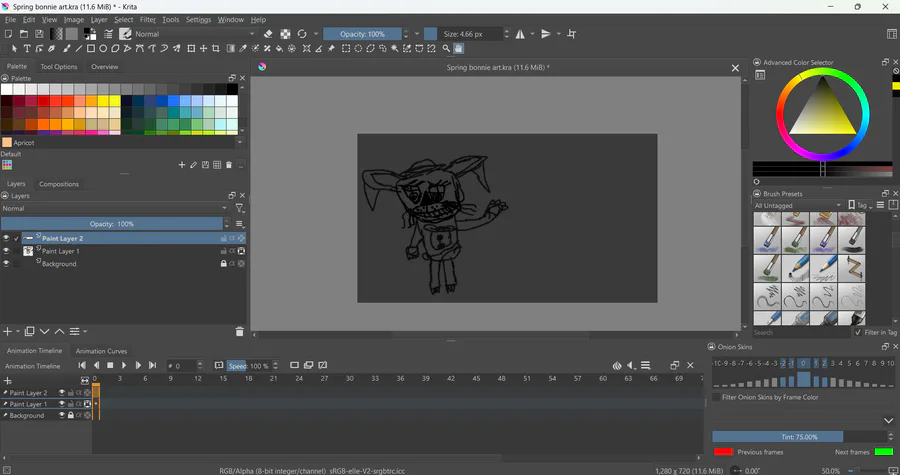Select the Elliptical Selection tool
The width and height of the screenshot is (900, 475).
(x=358, y=49)
